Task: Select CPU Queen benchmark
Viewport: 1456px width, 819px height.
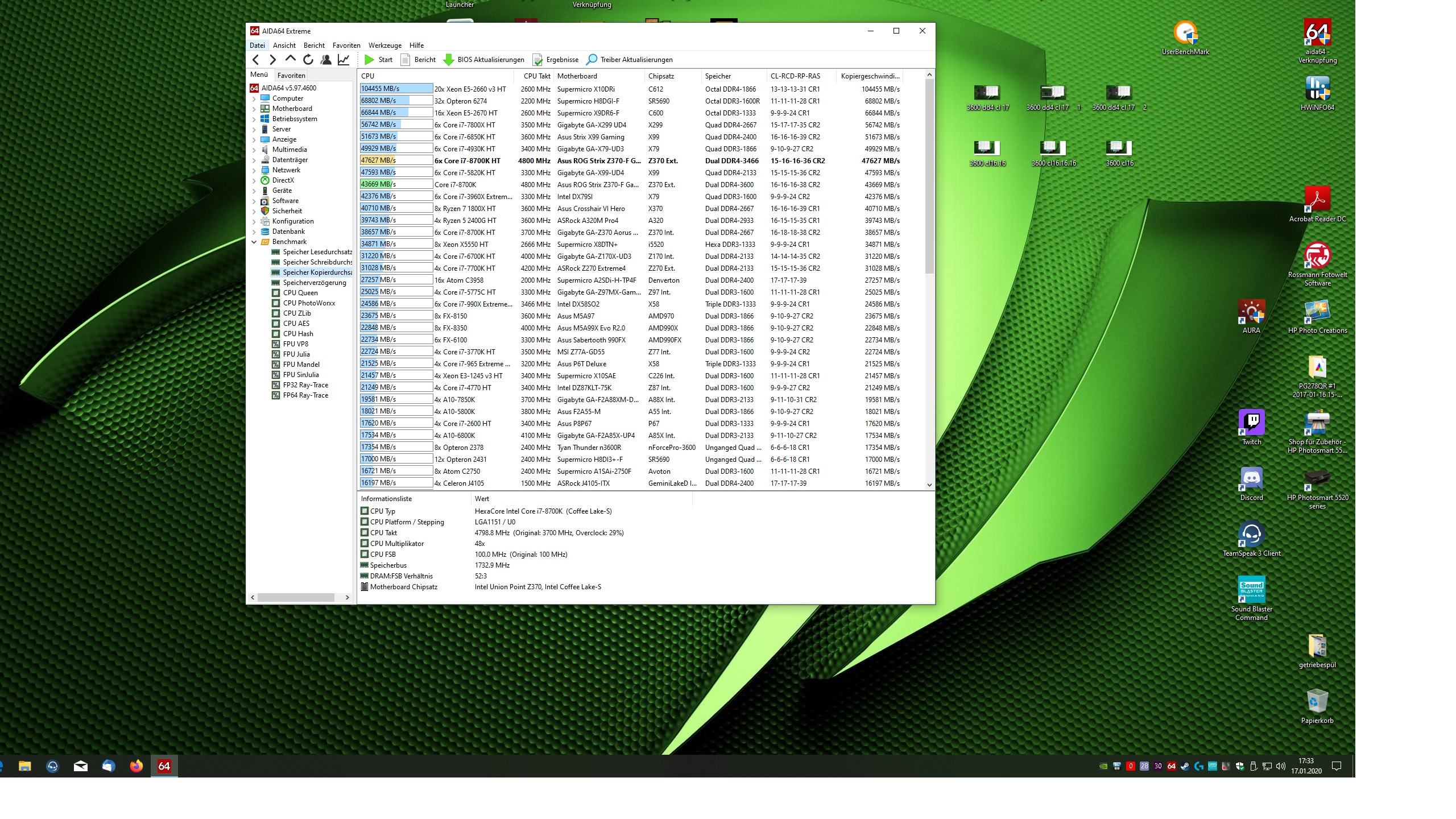Action: tap(295, 293)
